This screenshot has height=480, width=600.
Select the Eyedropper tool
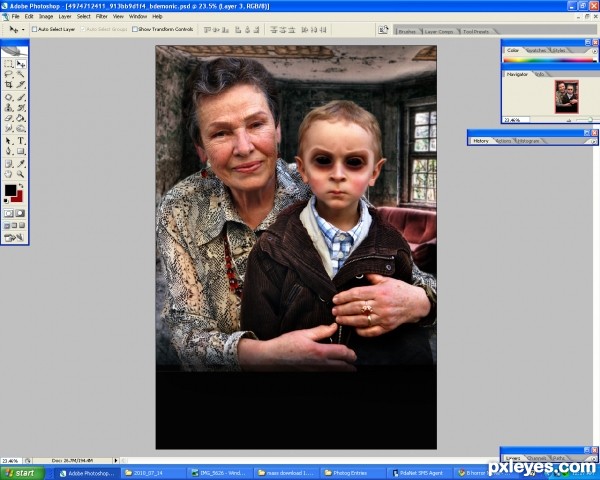click(x=21, y=164)
